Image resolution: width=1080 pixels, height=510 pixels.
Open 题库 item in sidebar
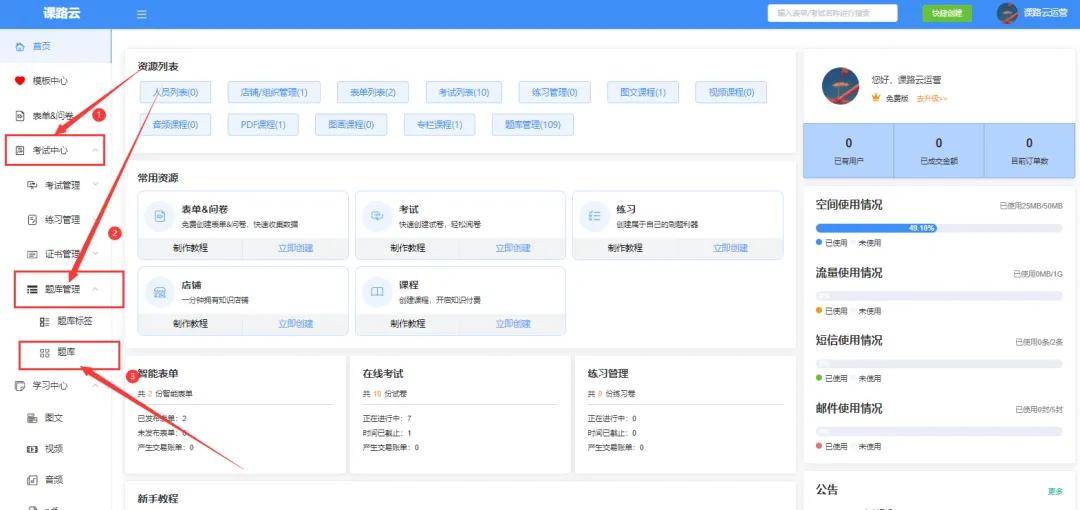[66, 353]
